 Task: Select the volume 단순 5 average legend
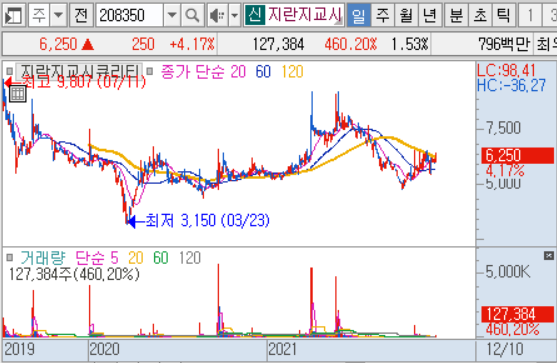pos(97,258)
